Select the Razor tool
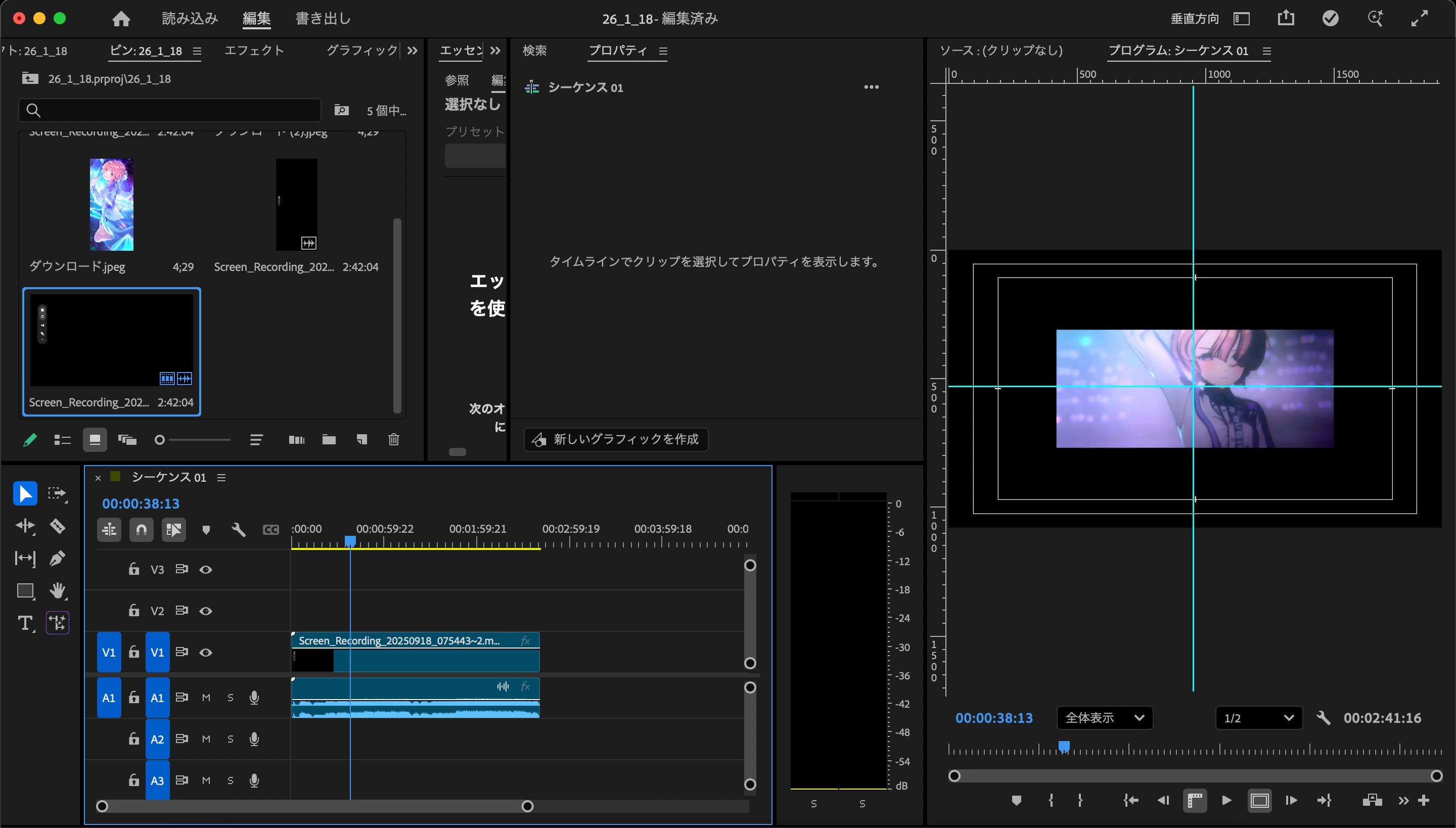Image resolution: width=1456 pixels, height=828 pixels. [x=58, y=526]
